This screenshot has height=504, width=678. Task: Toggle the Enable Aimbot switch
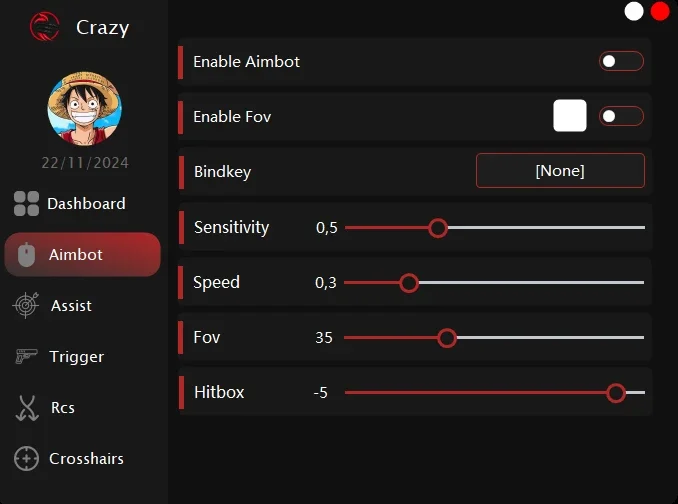point(621,61)
